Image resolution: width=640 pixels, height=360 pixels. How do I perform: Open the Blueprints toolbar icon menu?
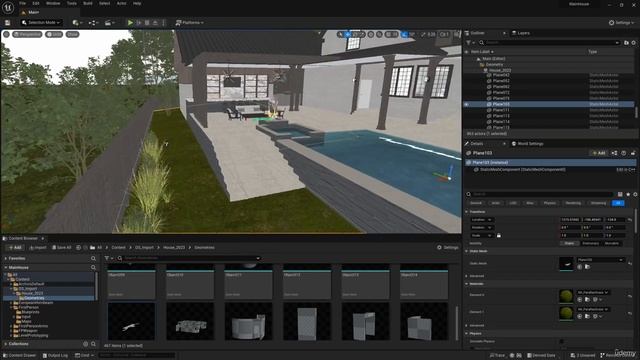93,23
